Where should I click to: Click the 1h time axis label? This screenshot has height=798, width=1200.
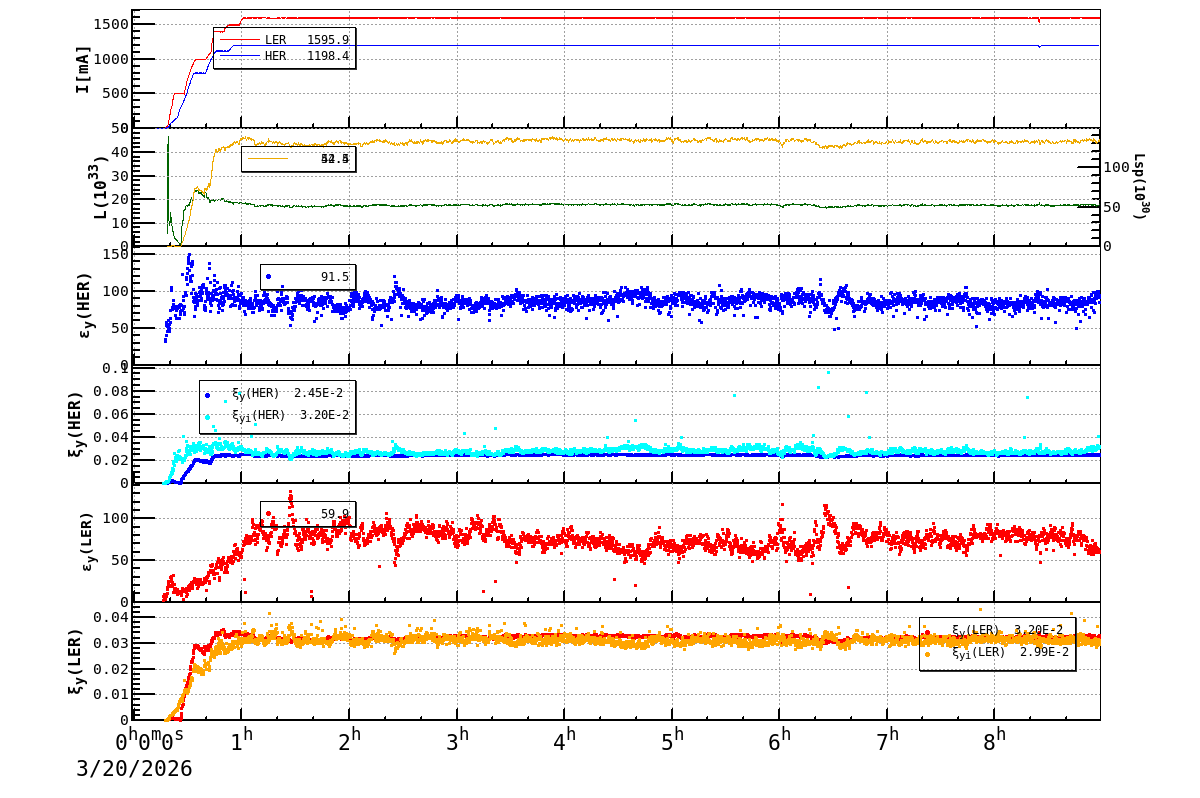241,740
